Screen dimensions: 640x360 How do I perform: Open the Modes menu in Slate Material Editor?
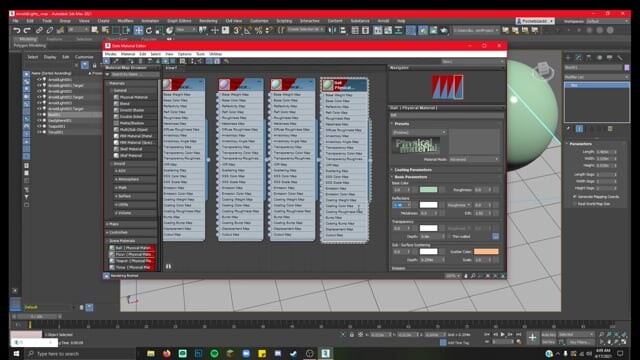[x=111, y=54]
